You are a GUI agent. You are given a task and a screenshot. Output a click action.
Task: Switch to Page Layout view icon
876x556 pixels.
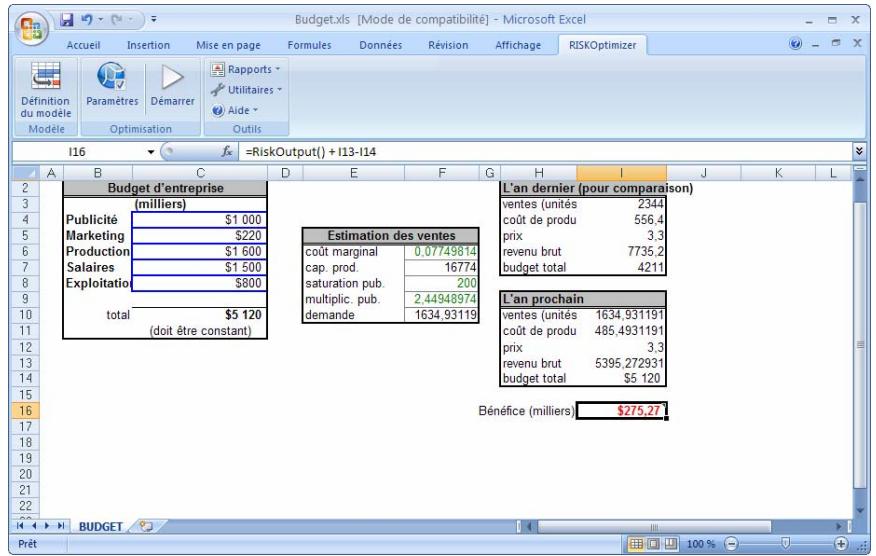(653, 544)
